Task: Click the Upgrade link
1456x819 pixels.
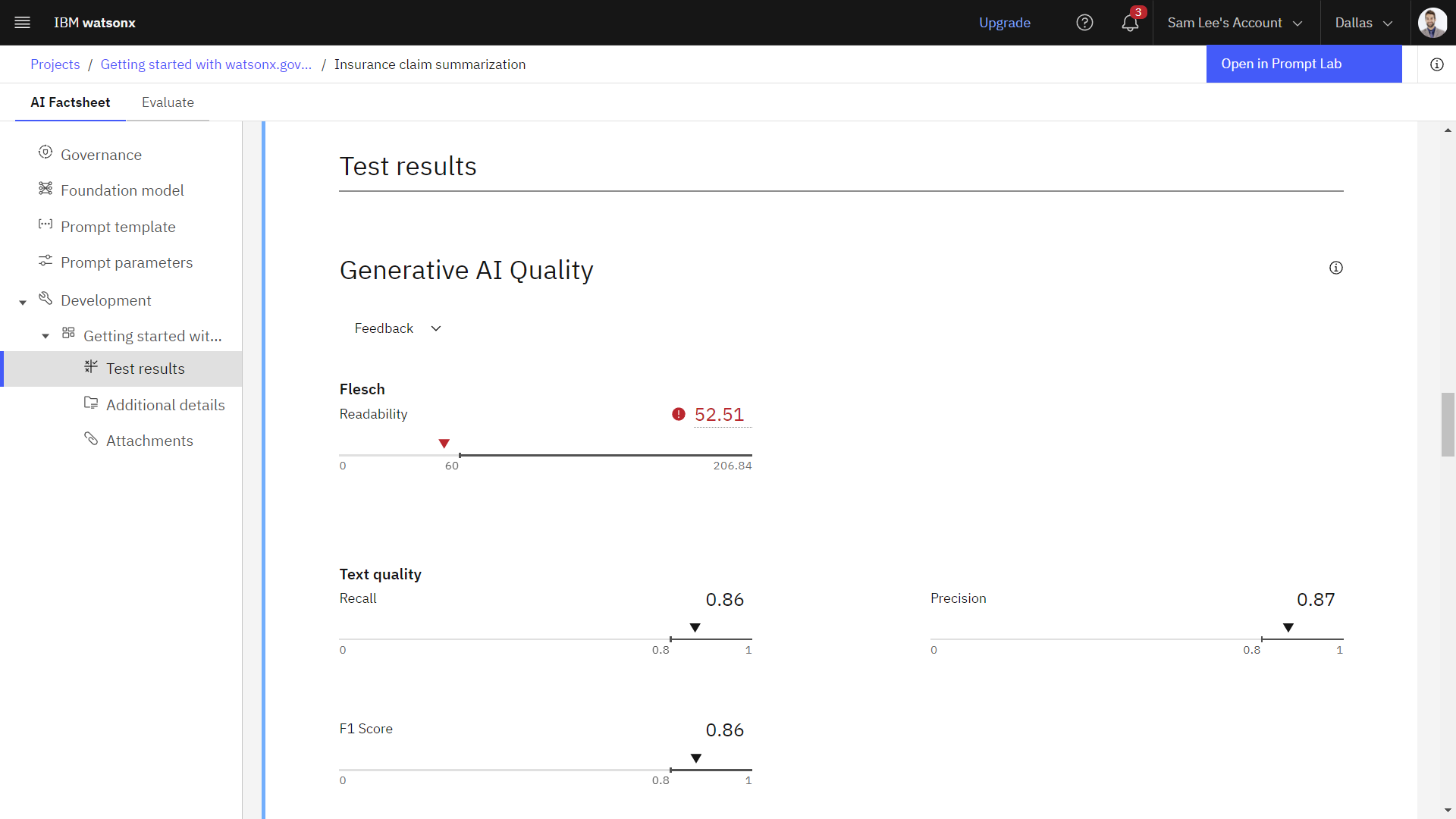Action: tap(1004, 22)
